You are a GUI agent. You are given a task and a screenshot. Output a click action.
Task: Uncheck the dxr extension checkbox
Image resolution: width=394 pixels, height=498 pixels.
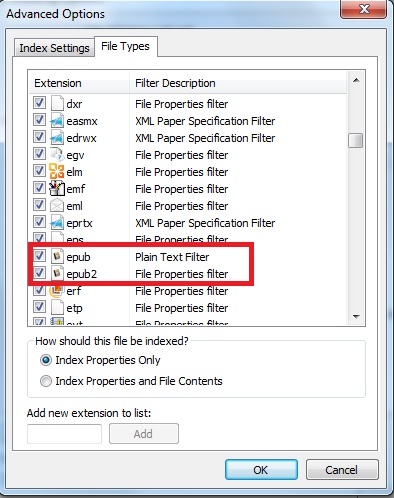pos(39,103)
